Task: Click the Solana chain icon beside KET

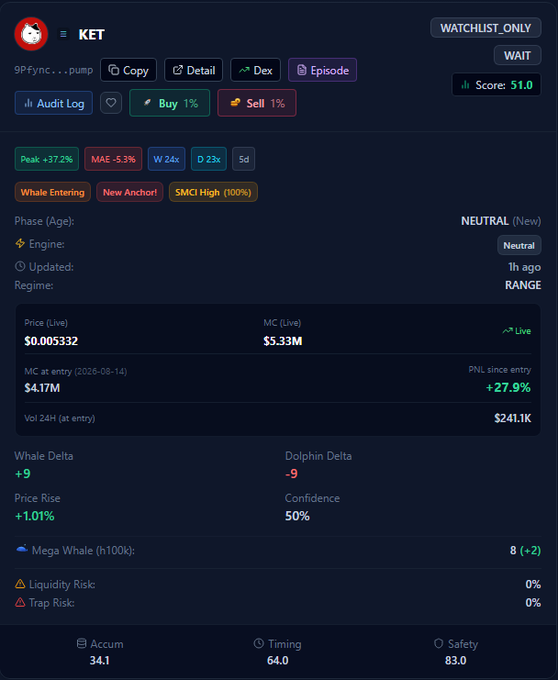Action: point(63,34)
